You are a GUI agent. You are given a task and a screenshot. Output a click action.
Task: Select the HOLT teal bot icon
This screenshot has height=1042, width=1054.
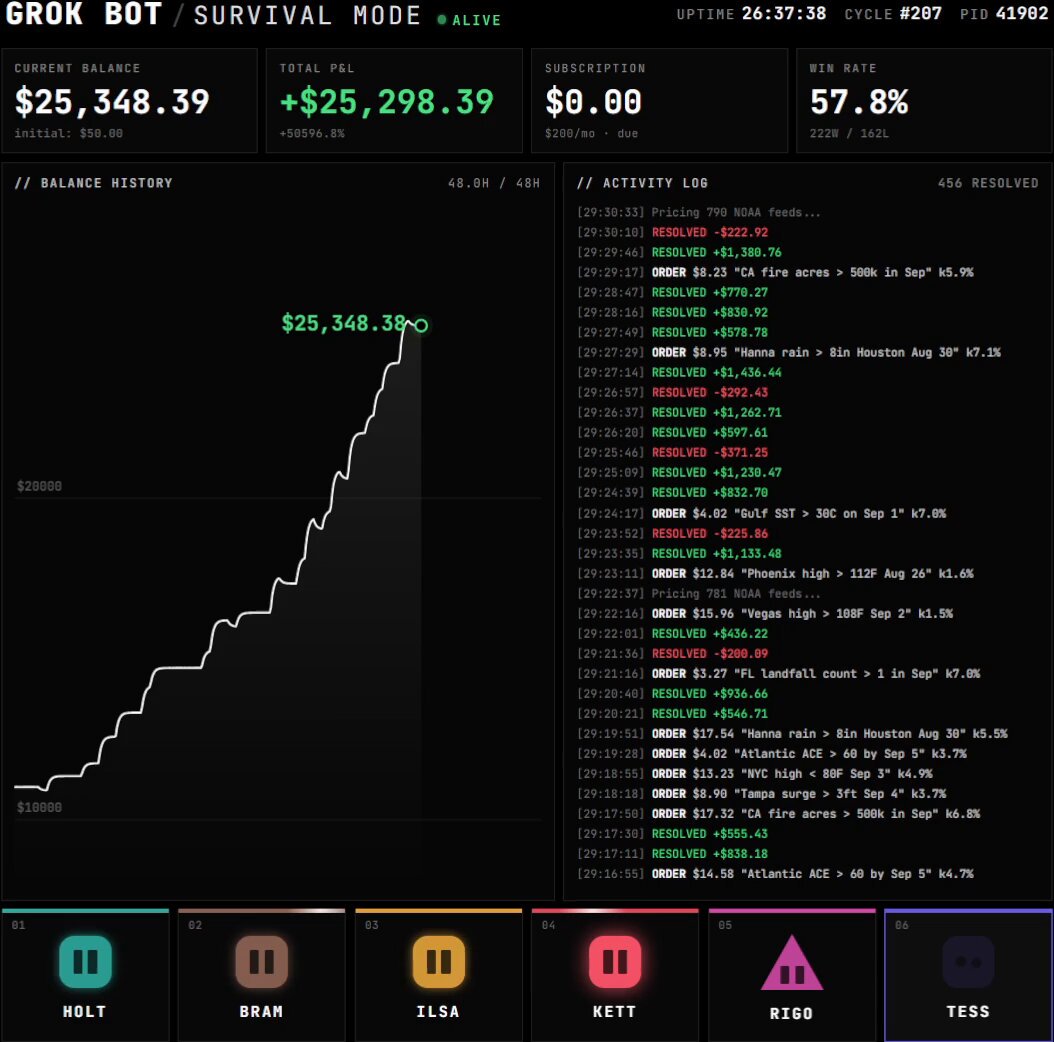click(x=85, y=961)
